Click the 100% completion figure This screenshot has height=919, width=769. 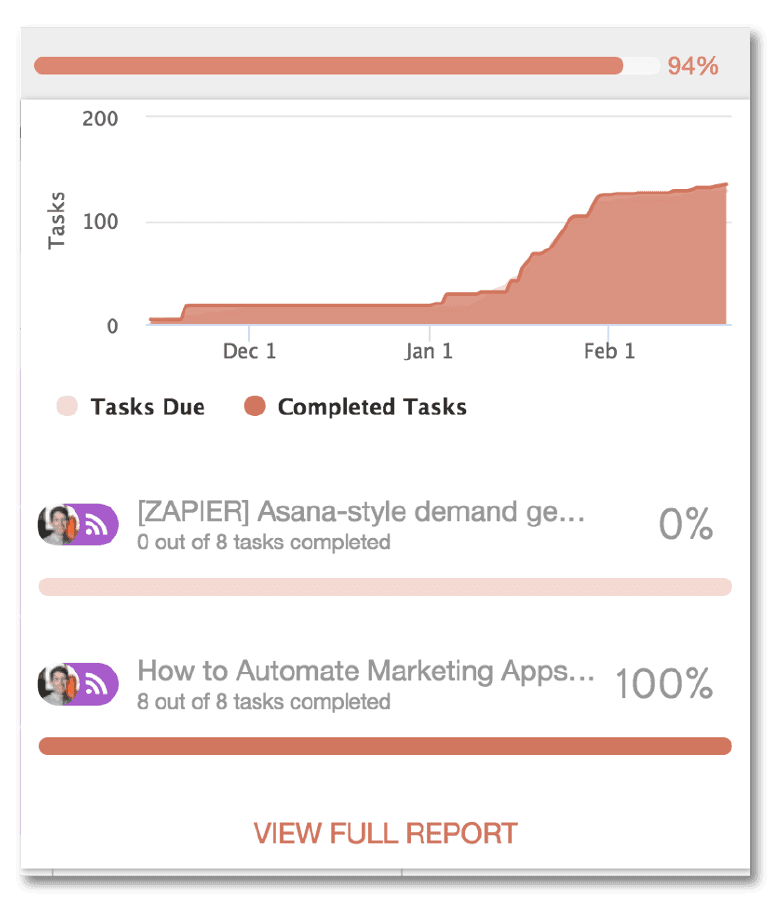click(664, 684)
